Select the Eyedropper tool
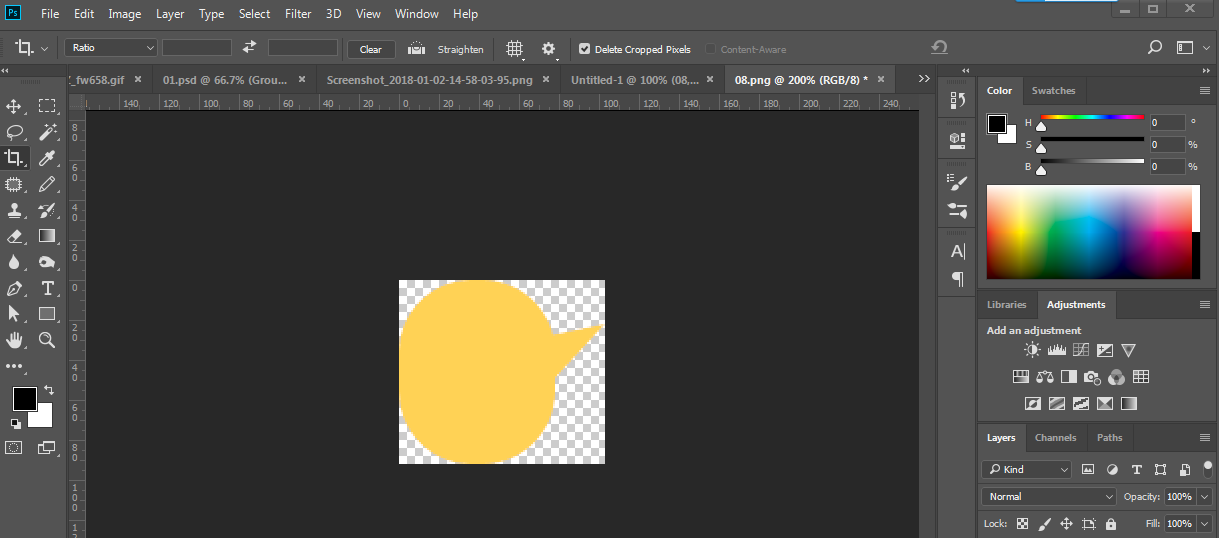The height and width of the screenshot is (538, 1219). pyautogui.click(x=47, y=158)
